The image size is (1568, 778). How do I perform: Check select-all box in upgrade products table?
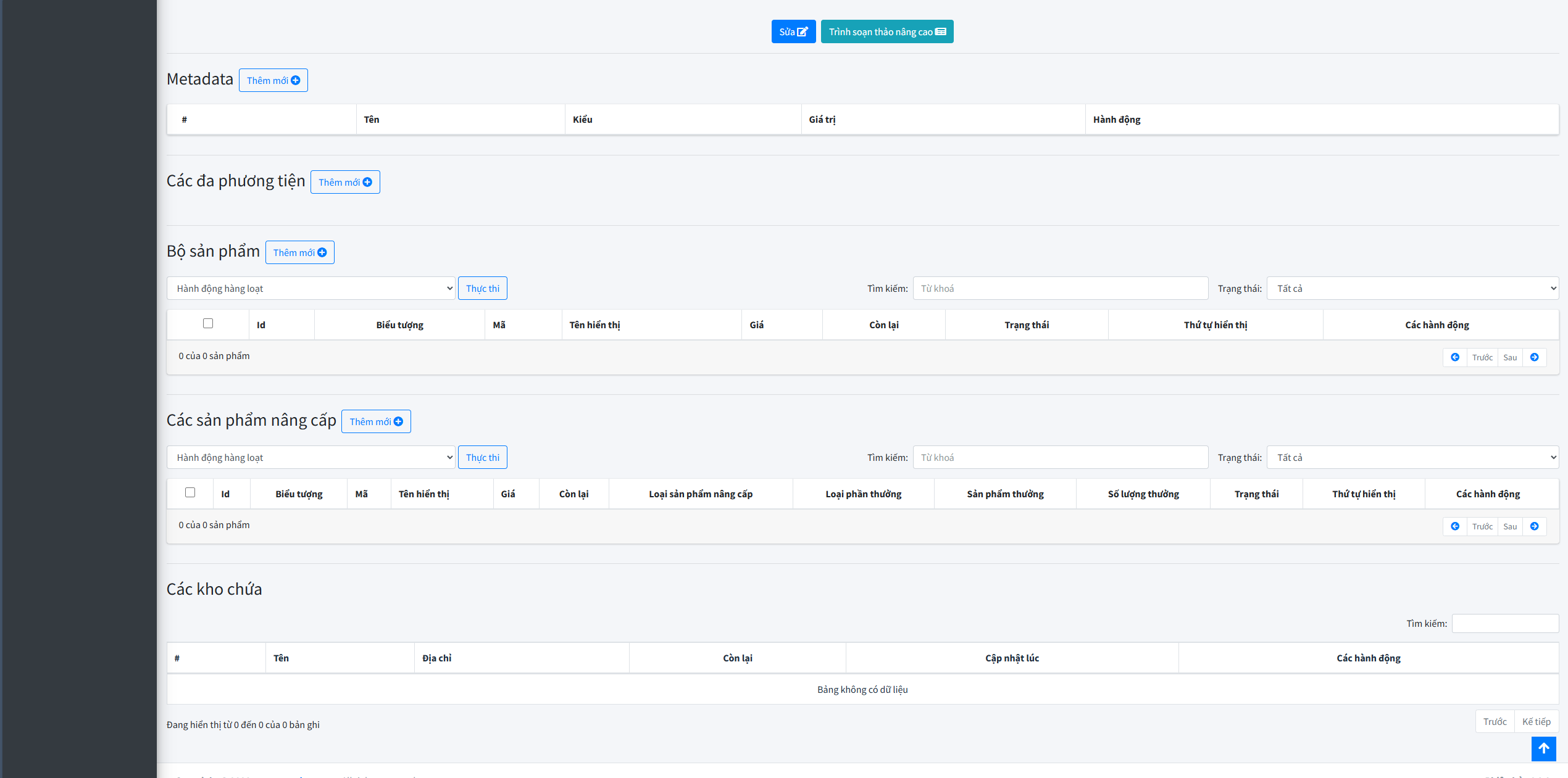[190, 492]
